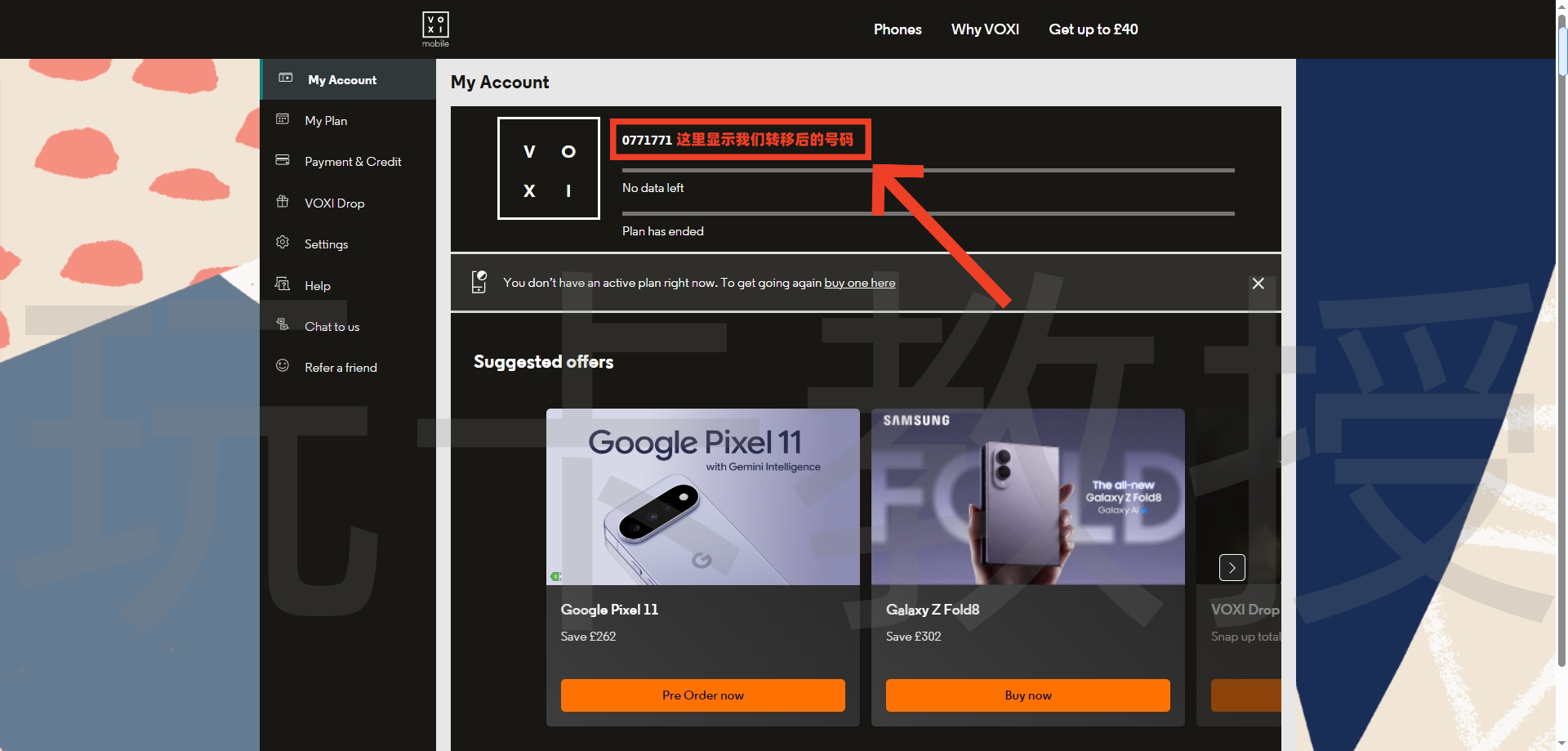Click the 'No data left' status text
Image resolution: width=1568 pixels, height=751 pixels.
(653, 188)
